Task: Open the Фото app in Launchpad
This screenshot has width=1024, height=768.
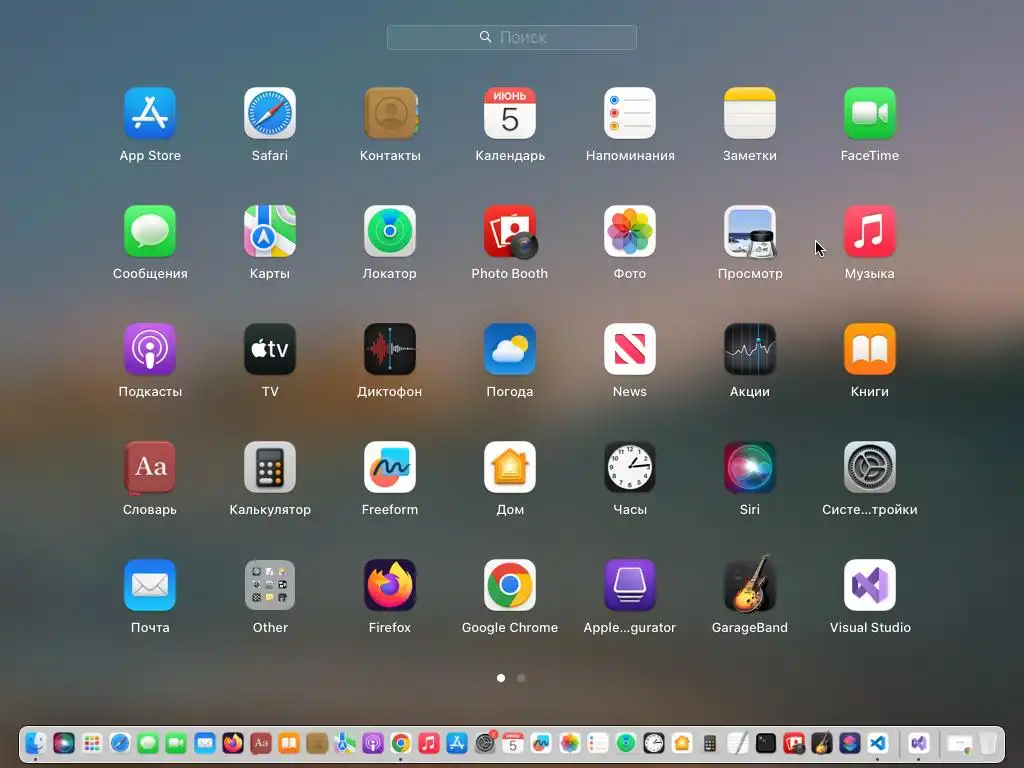Action: (630, 231)
